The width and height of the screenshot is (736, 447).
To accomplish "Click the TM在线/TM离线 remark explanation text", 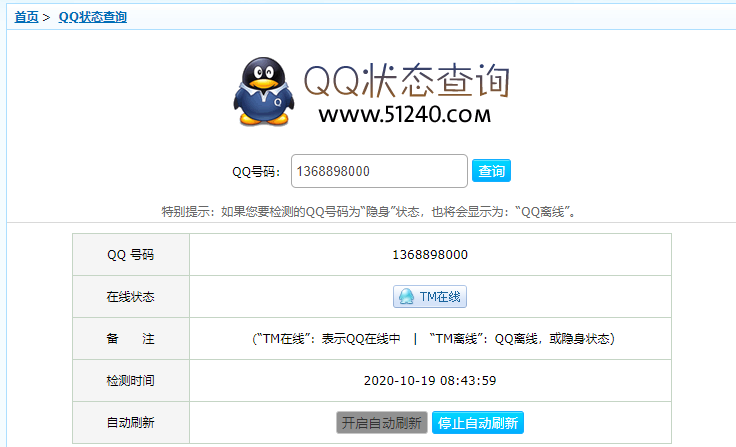I will point(434,339).
